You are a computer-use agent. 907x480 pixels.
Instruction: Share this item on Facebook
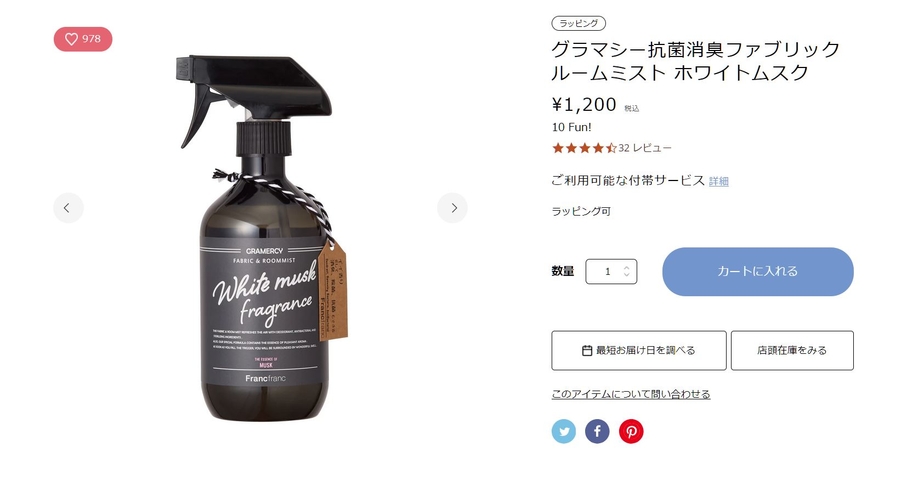coord(597,431)
